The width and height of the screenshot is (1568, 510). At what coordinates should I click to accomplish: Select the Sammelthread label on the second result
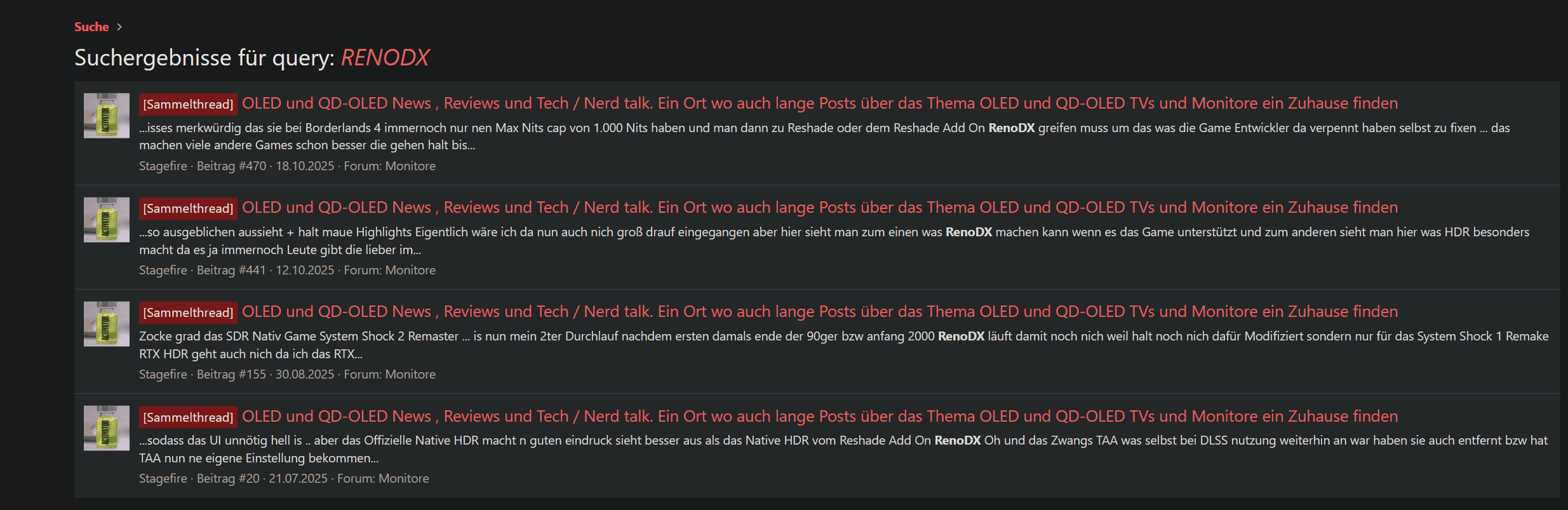pyautogui.click(x=187, y=208)
